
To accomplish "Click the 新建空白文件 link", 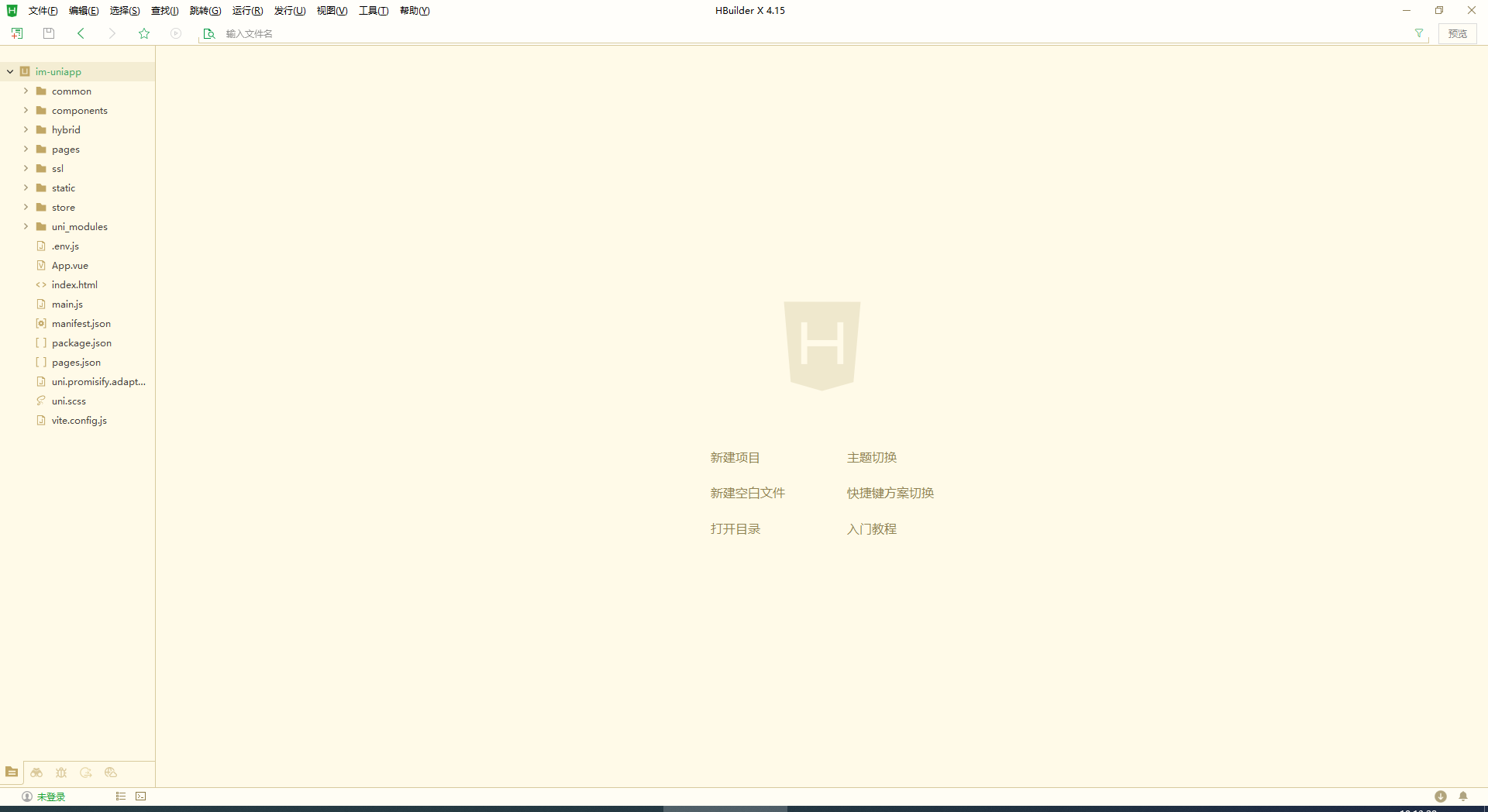I will coord(747,494).
